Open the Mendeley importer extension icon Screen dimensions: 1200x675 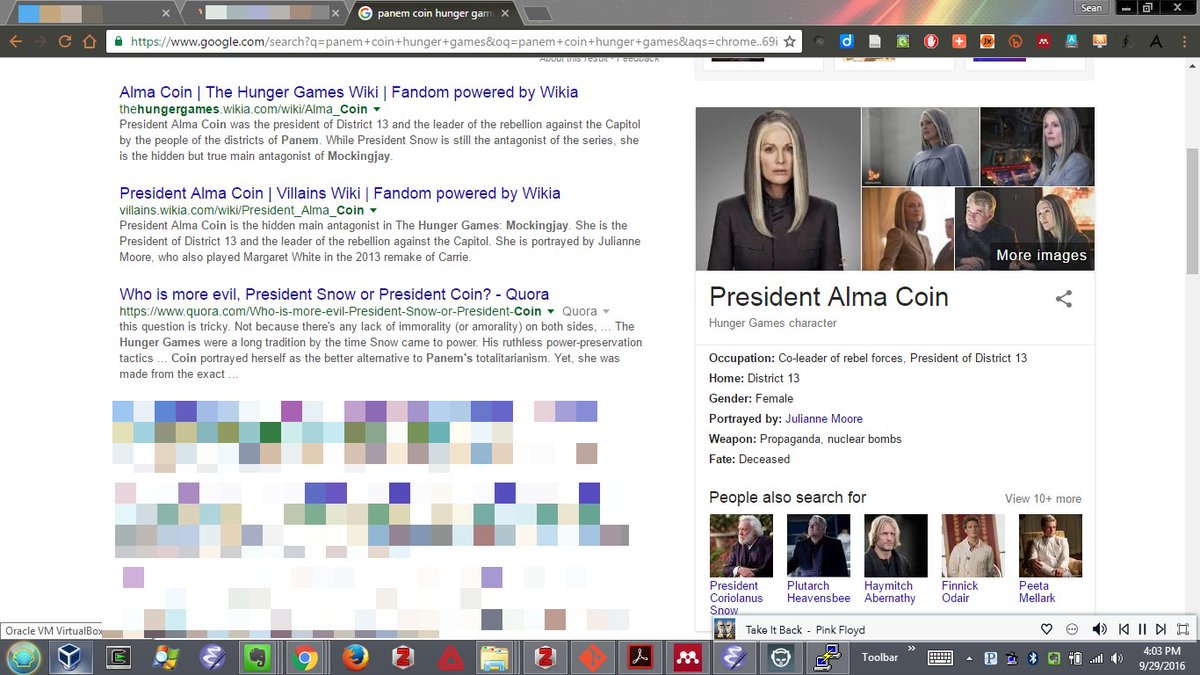[1043, 42]
